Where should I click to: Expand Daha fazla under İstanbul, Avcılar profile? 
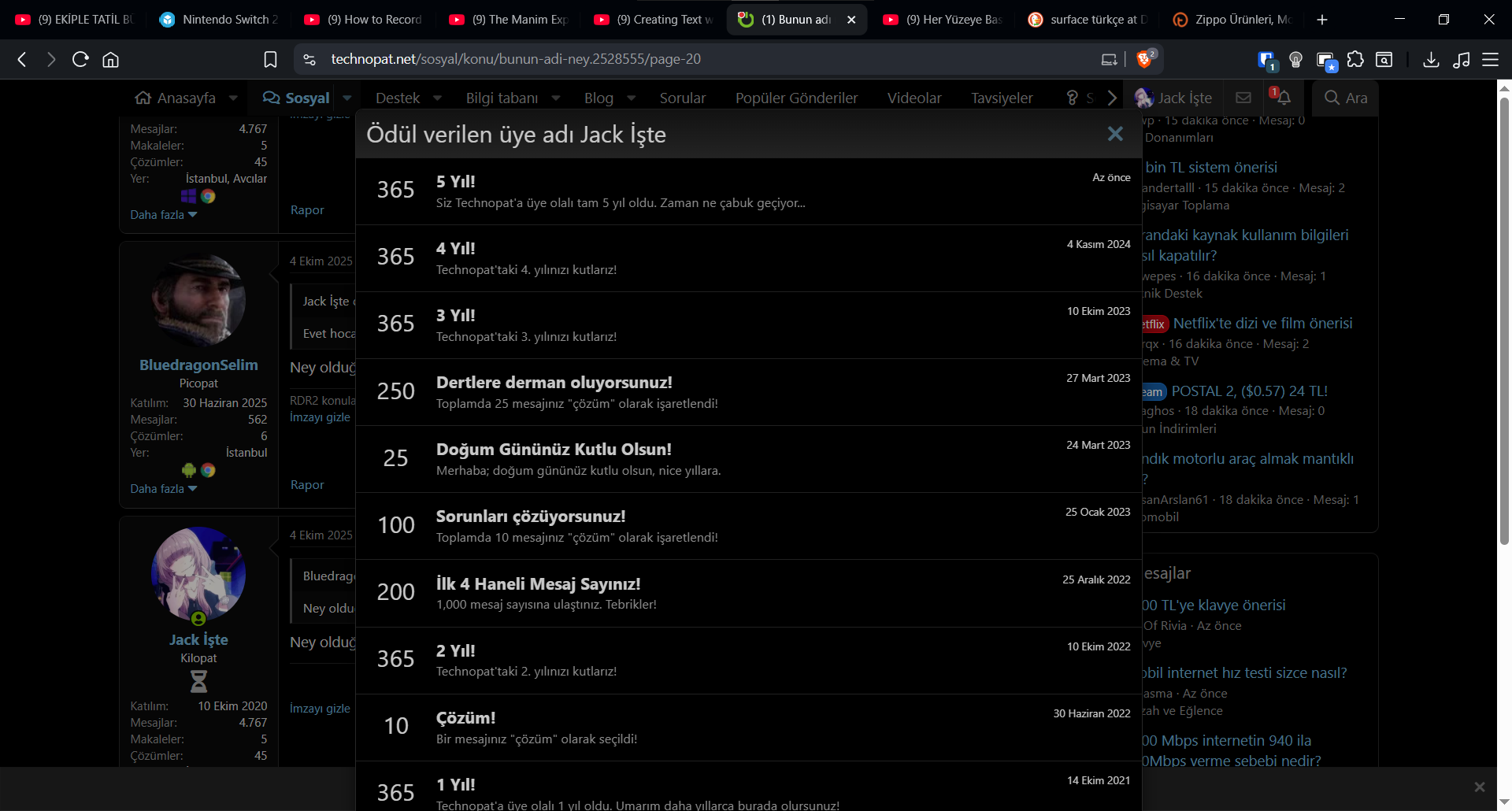164,214
